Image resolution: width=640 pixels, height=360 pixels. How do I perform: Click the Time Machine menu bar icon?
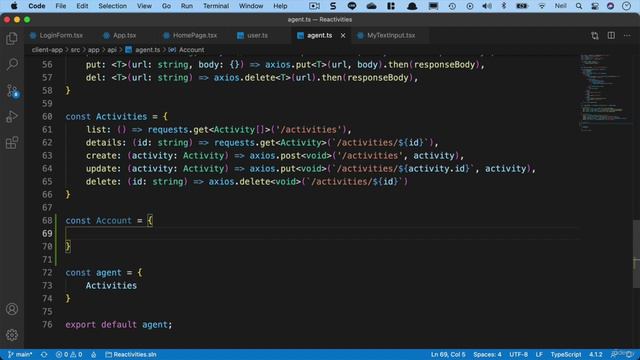coord(452,6)
